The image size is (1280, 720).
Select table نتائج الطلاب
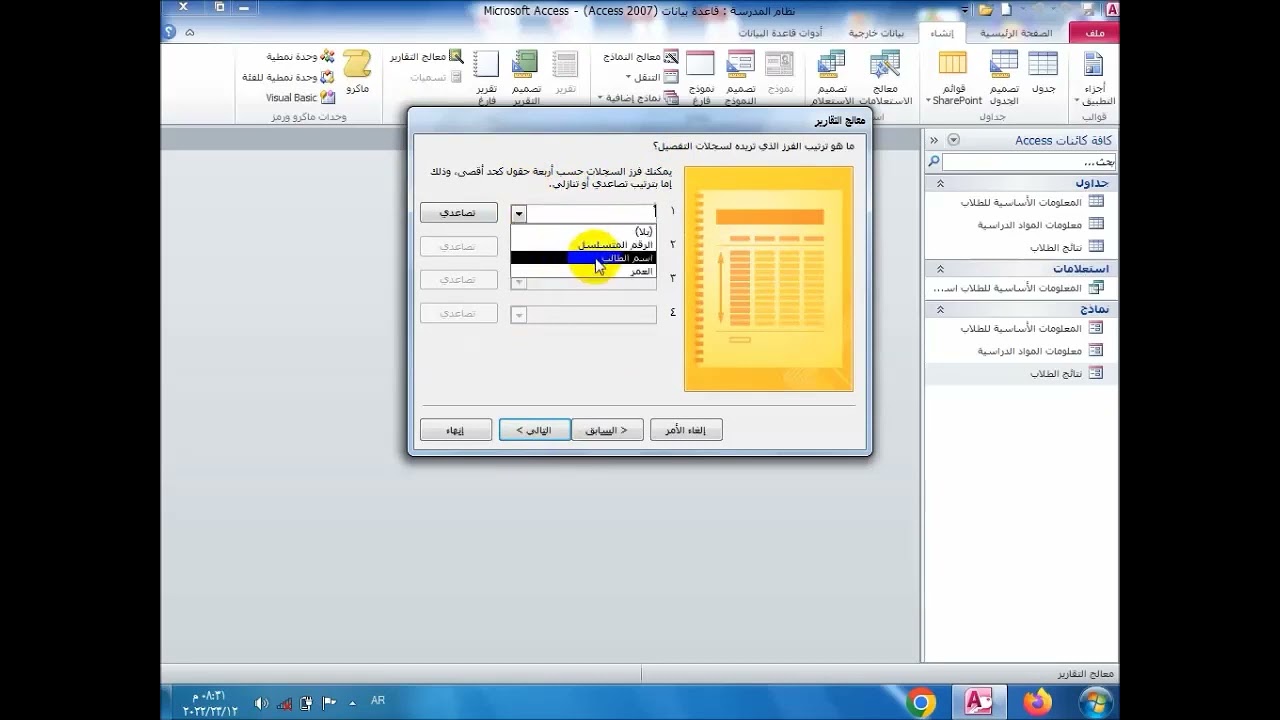tap(1020, 247)
